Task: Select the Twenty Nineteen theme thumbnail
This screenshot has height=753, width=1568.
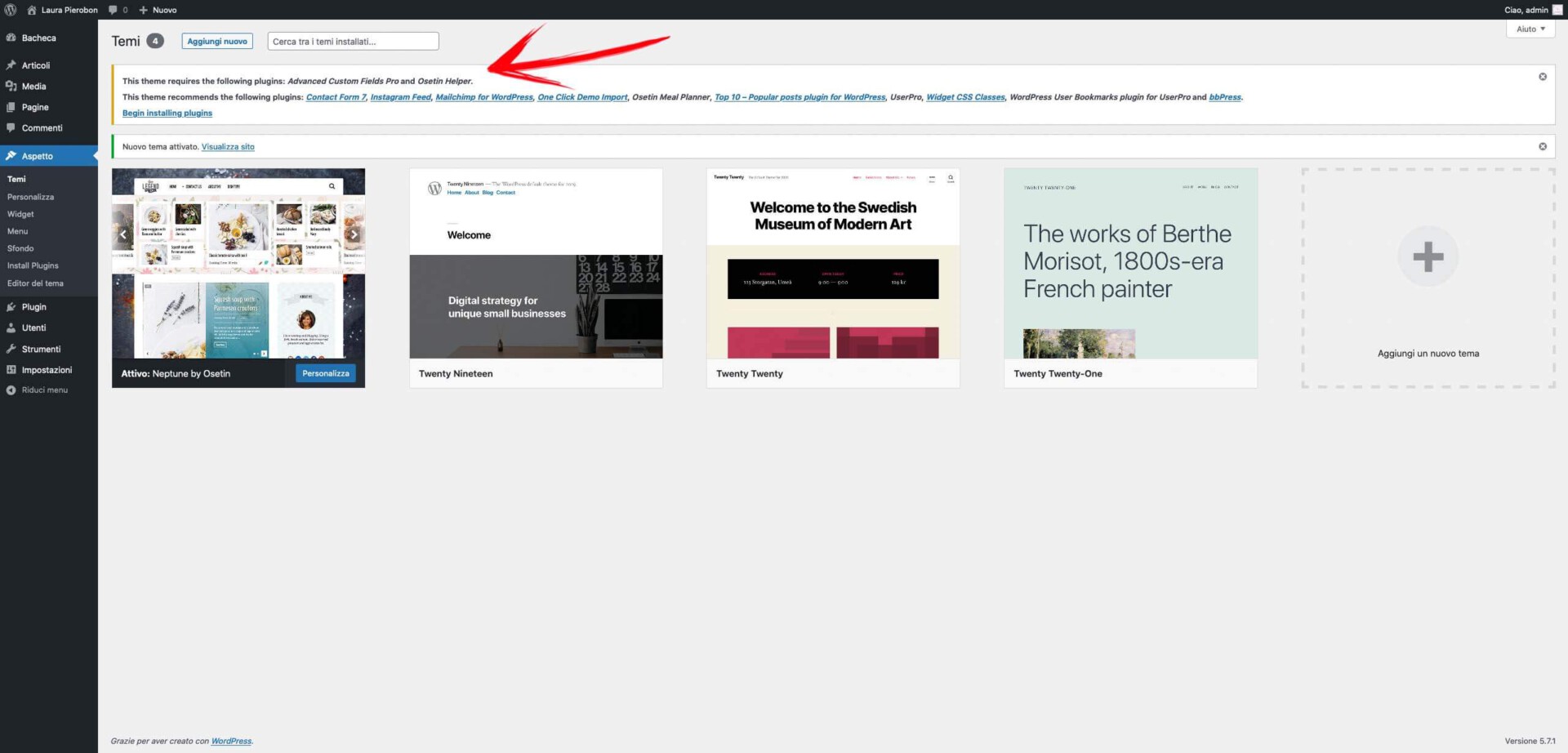Action: coord(536,263)
